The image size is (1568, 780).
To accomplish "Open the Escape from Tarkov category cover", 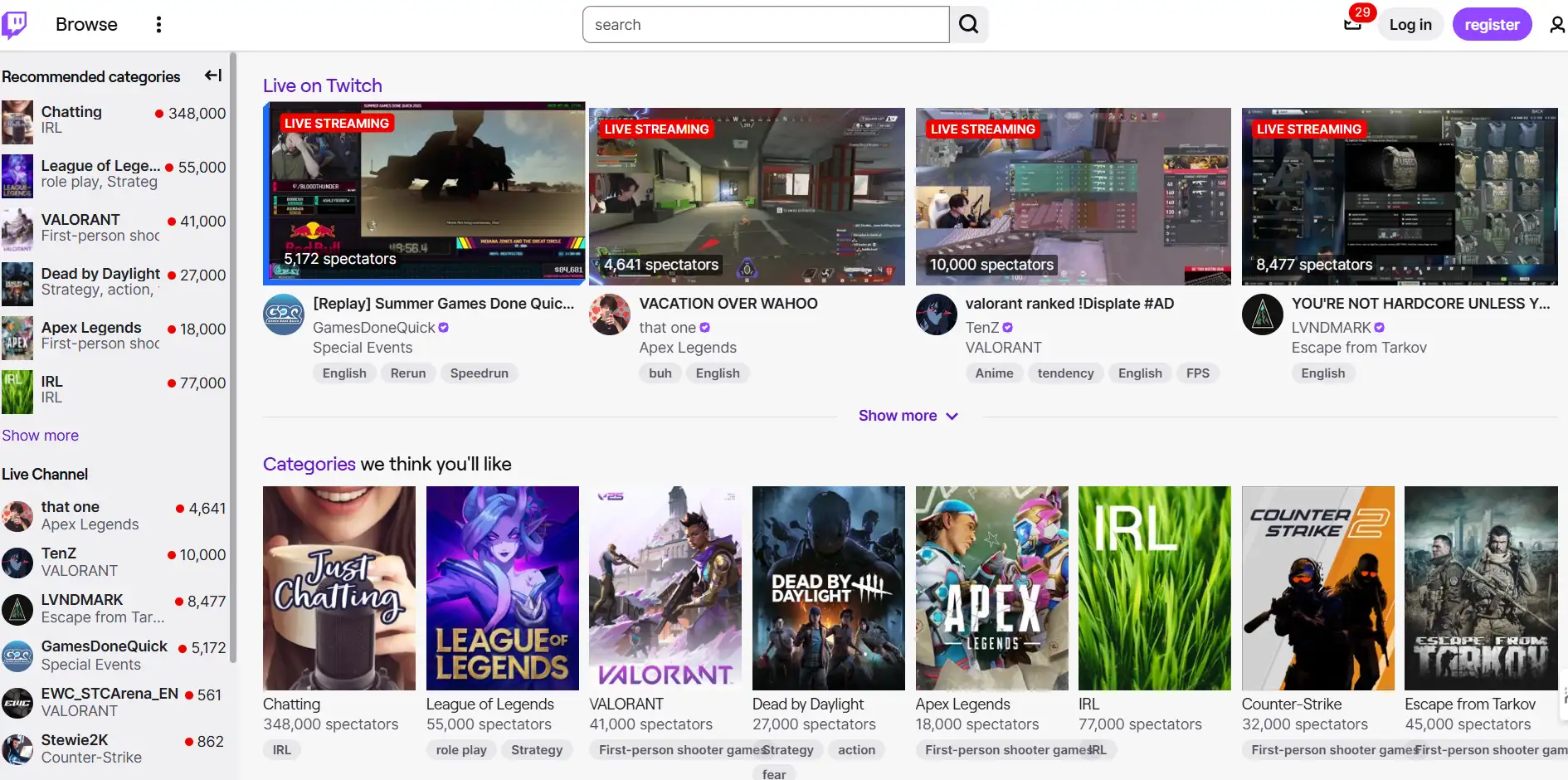I will [x=1482, y=588].
